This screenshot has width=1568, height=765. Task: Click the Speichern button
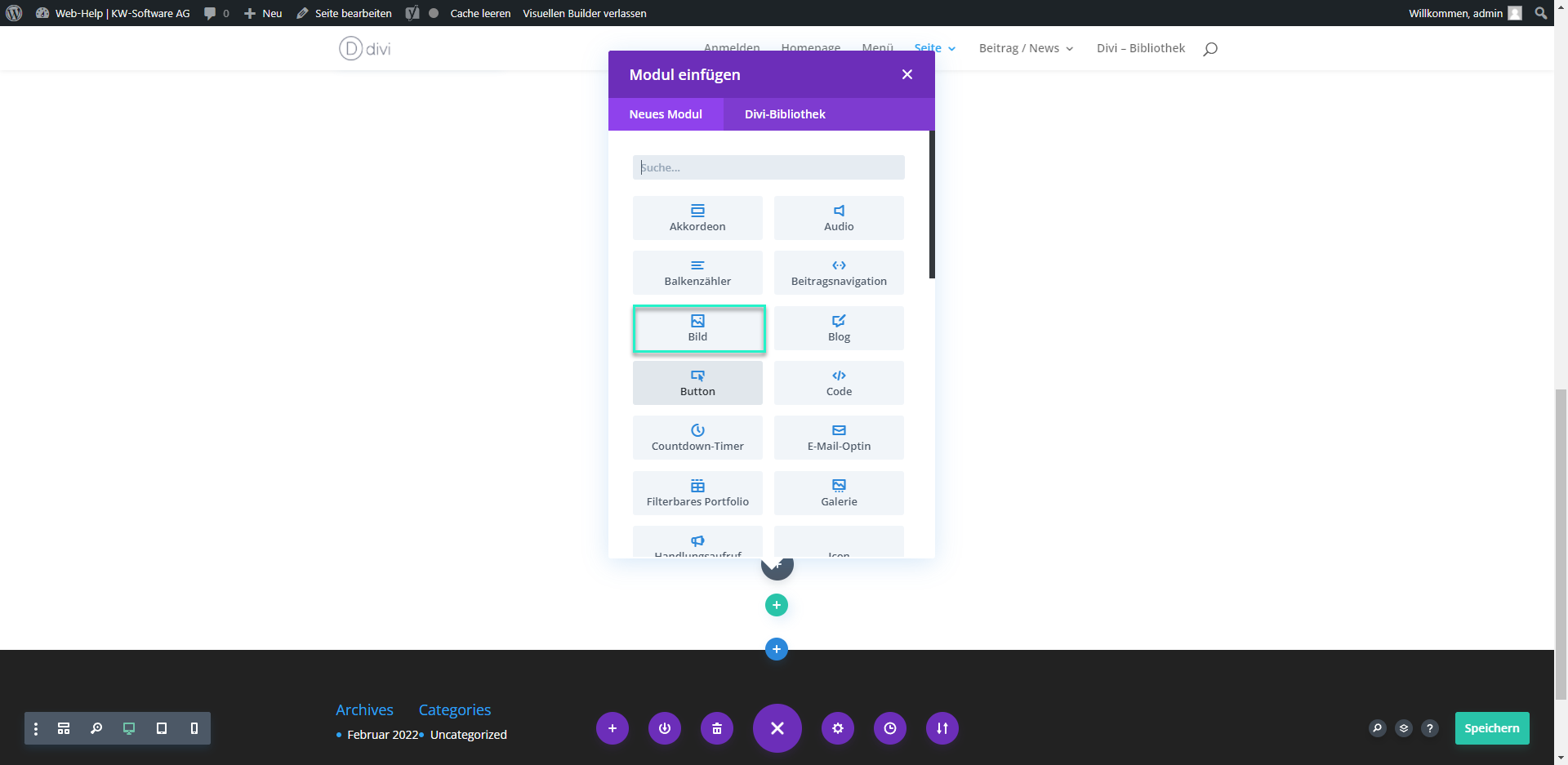coord(1491,728)
